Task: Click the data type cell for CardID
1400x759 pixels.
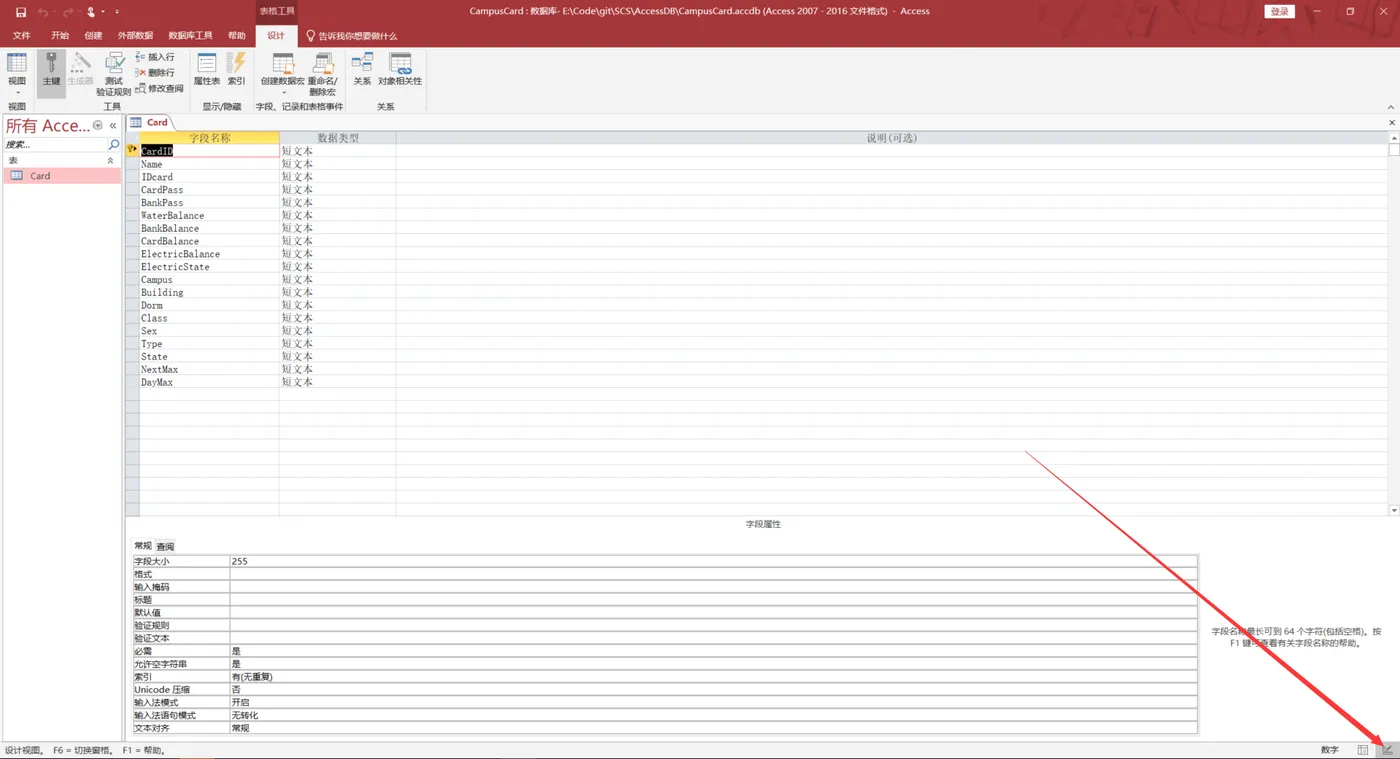Action: click(x=338, y=151)
